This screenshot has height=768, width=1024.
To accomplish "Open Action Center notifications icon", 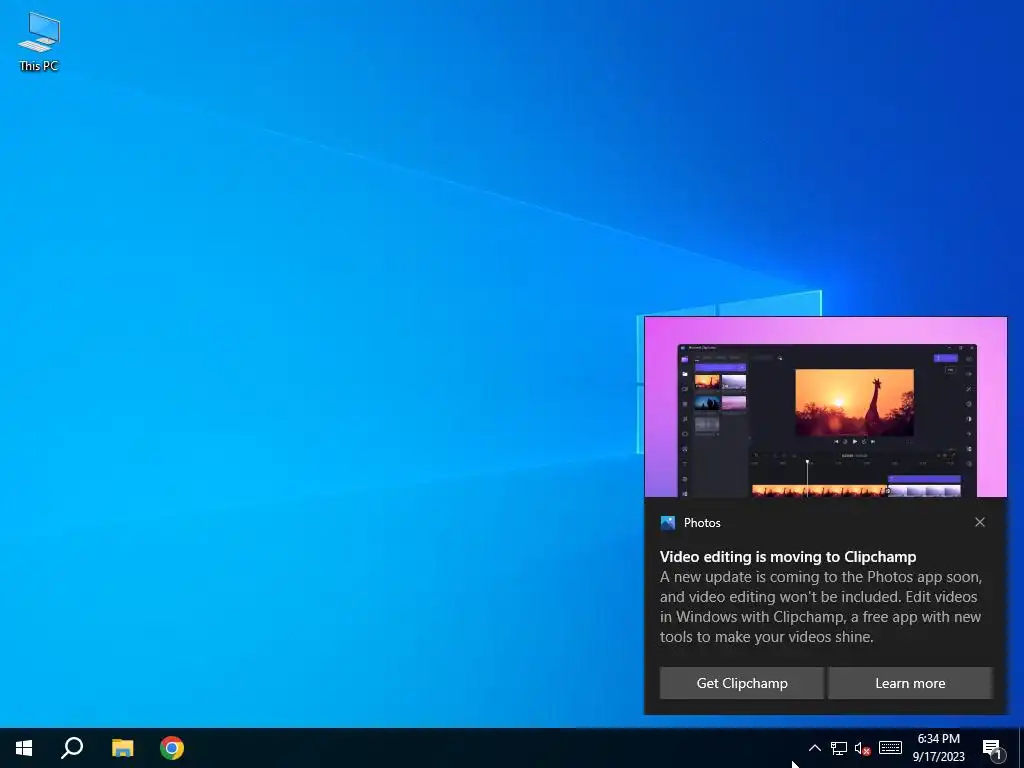I will coord(992,748).
